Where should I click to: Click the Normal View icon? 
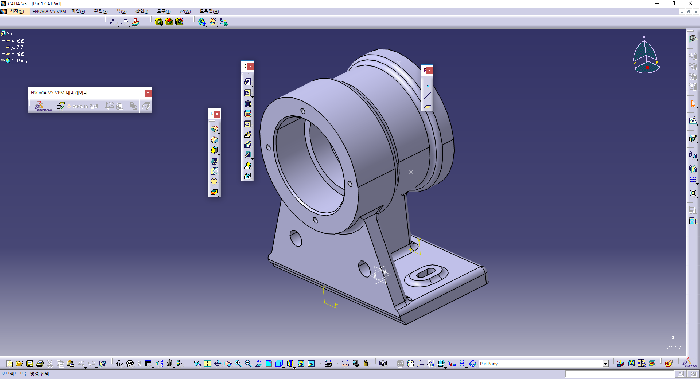coord(258,364)
